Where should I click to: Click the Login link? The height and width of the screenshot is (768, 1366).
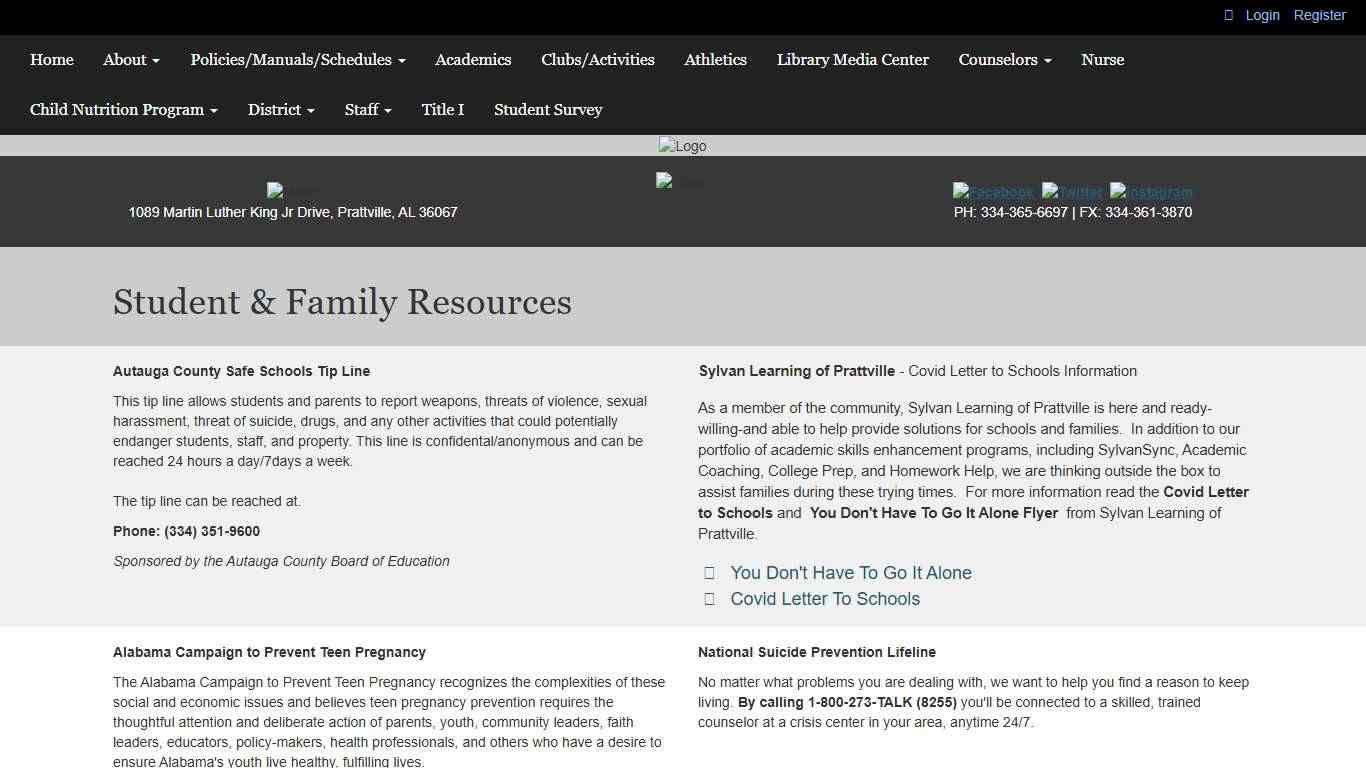(1261, 15)
